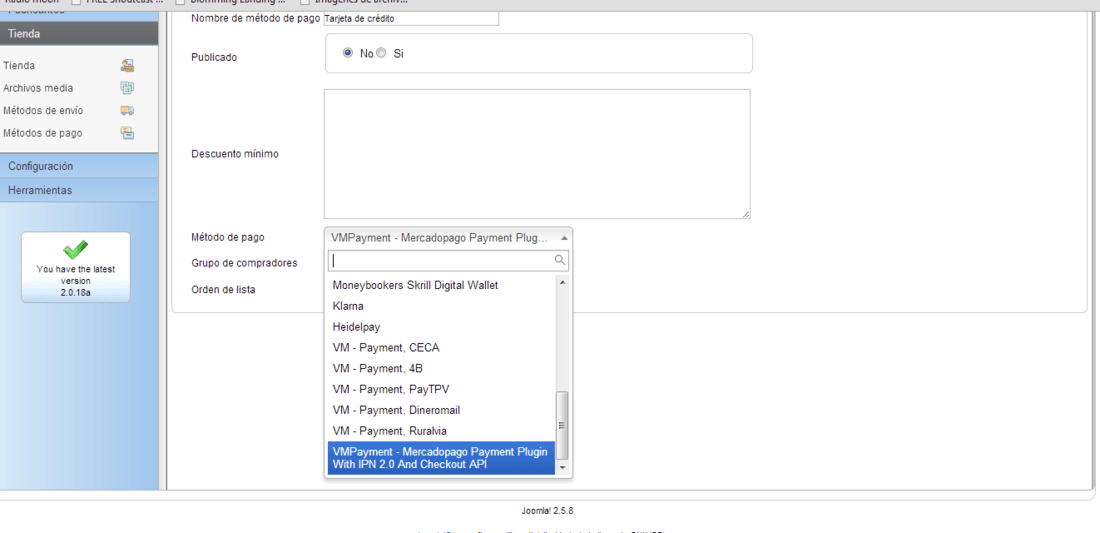Choose VM - Payment, CECA option
Viewport: 1100px width, 533px height.
point(441,348)
